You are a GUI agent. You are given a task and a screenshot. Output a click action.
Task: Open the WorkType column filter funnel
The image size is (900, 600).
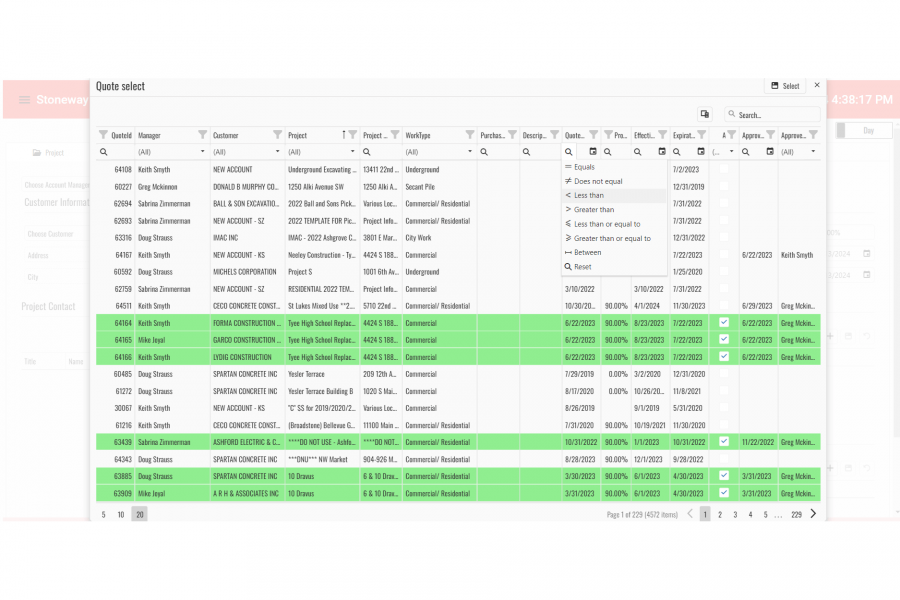(x=470, y=135)
